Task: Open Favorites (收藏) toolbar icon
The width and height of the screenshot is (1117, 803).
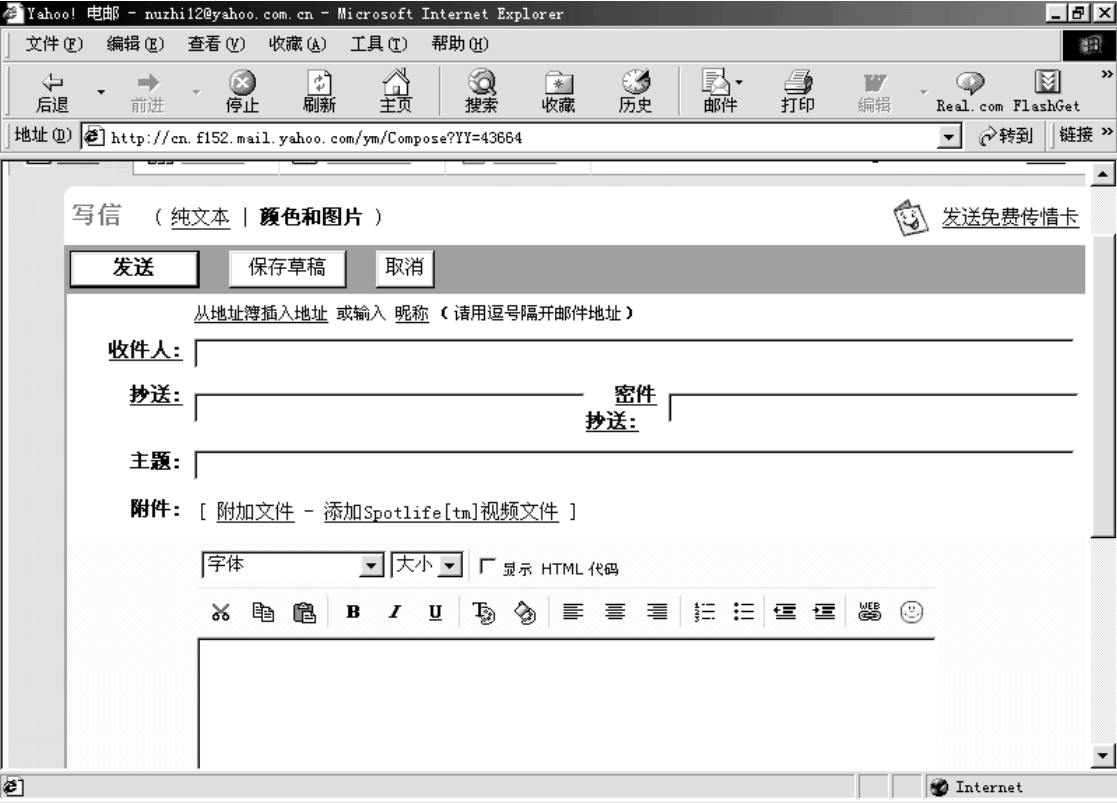Action: (x=558, y=93)
